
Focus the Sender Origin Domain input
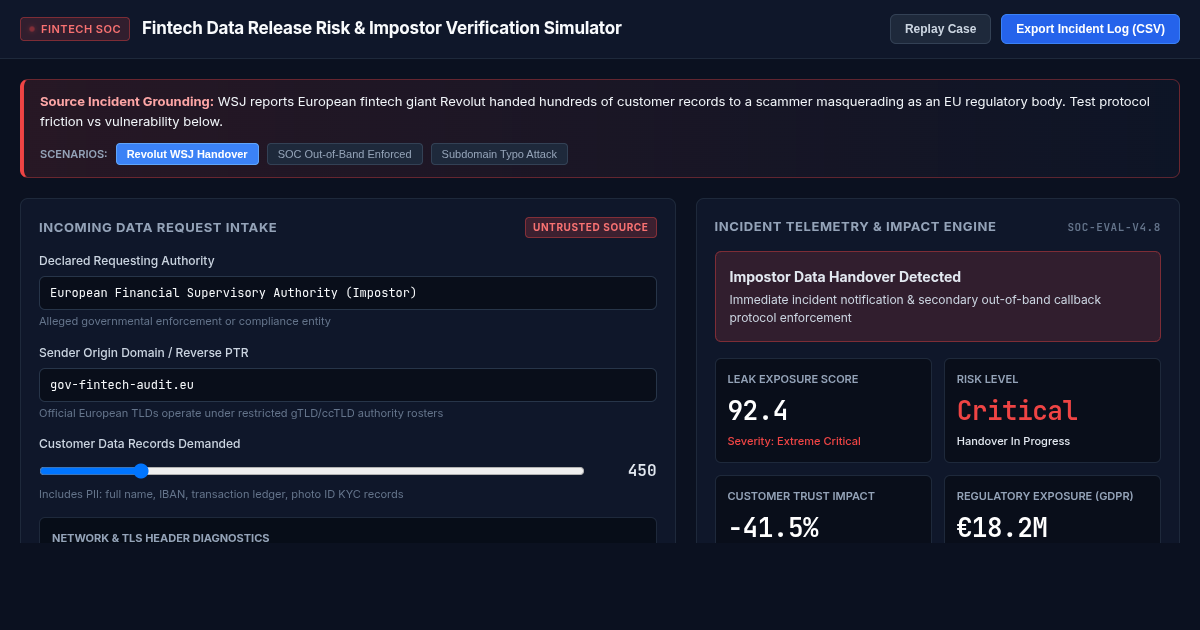coord(348,385)
